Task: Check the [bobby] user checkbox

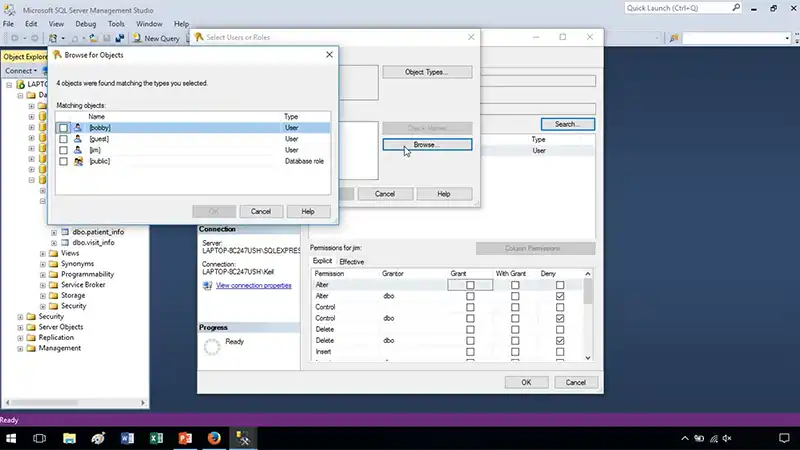Action: tap(63, 128)
